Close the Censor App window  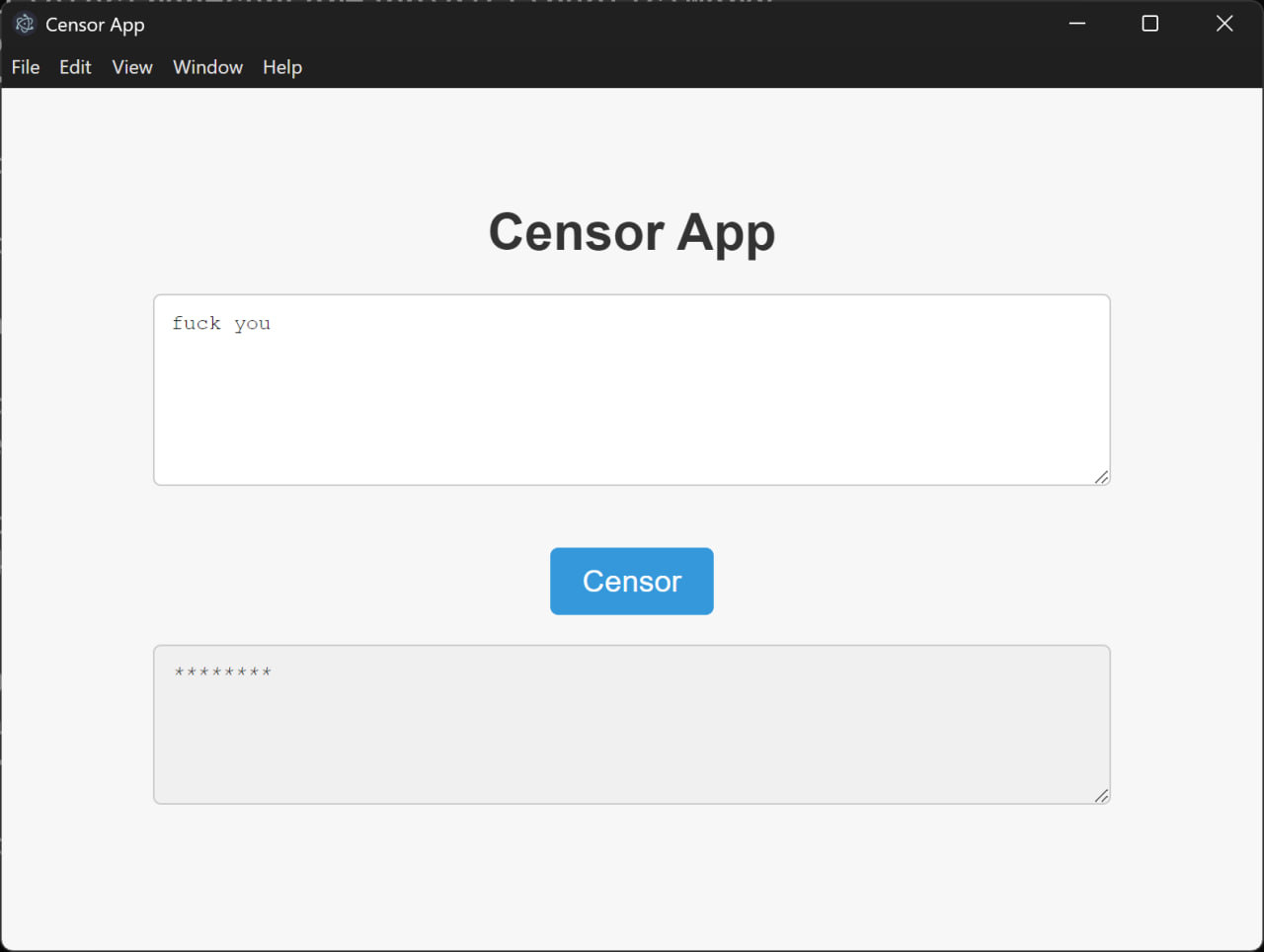[1224, 23]
